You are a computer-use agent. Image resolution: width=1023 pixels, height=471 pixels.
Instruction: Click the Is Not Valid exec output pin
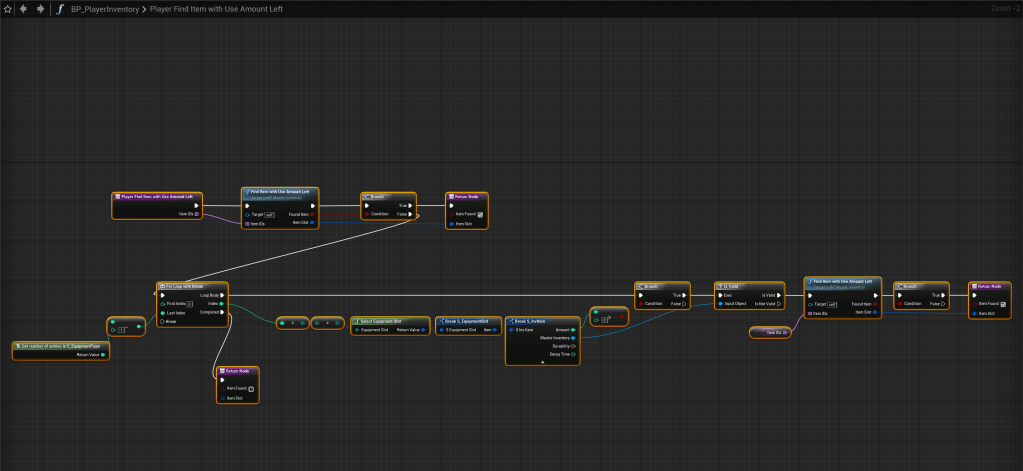779,304
